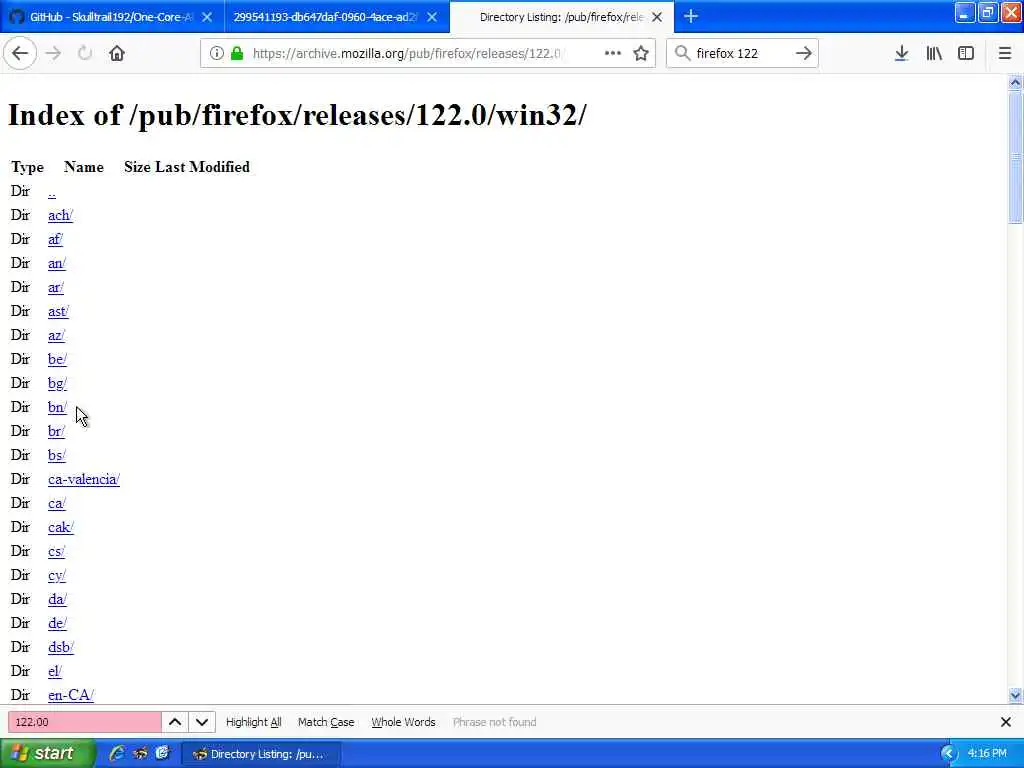The image size is (1024, 768).
Task: Open the an/ directory
Action: (57, 263)
